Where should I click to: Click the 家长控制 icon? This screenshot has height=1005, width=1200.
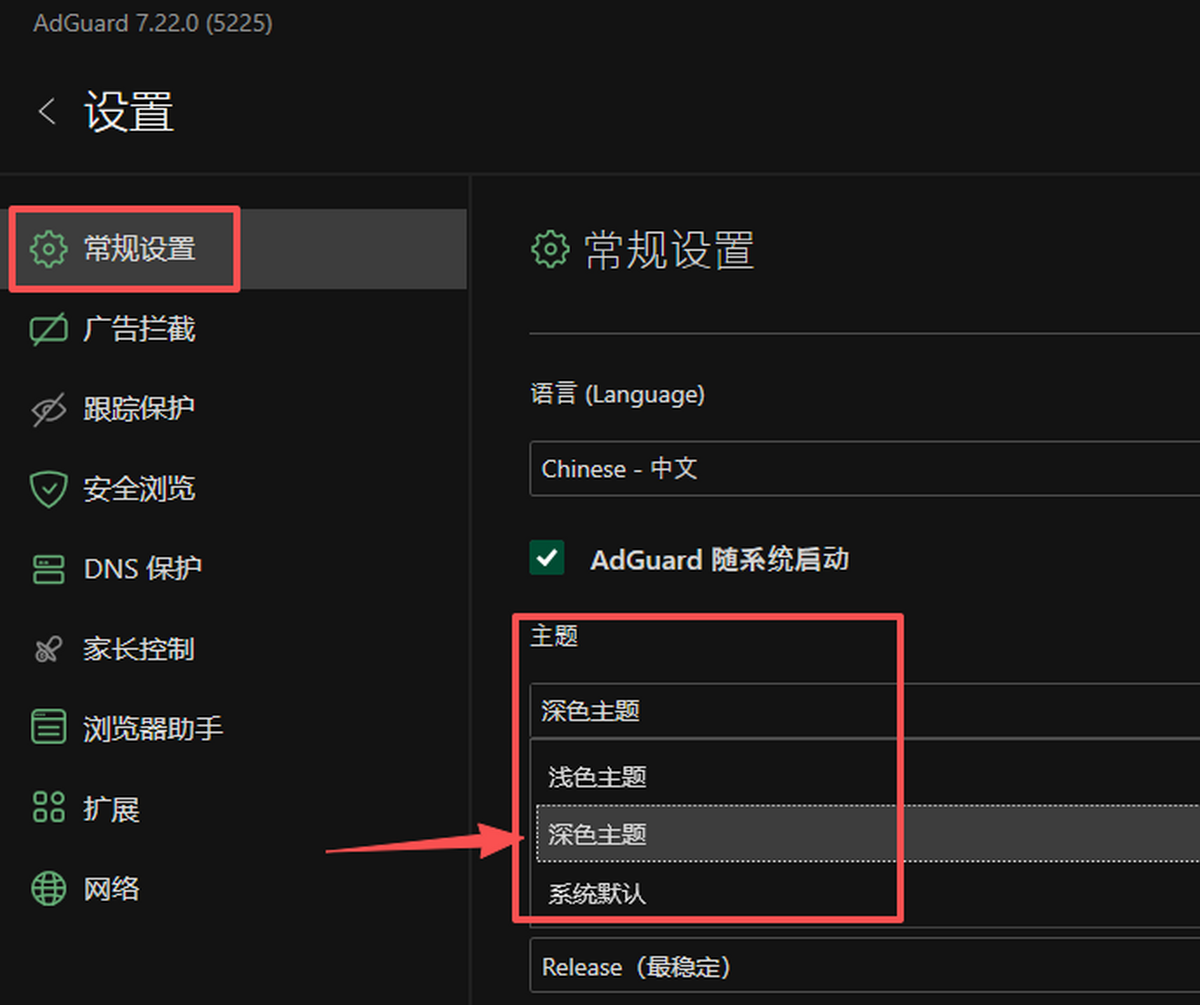(48, 649)
